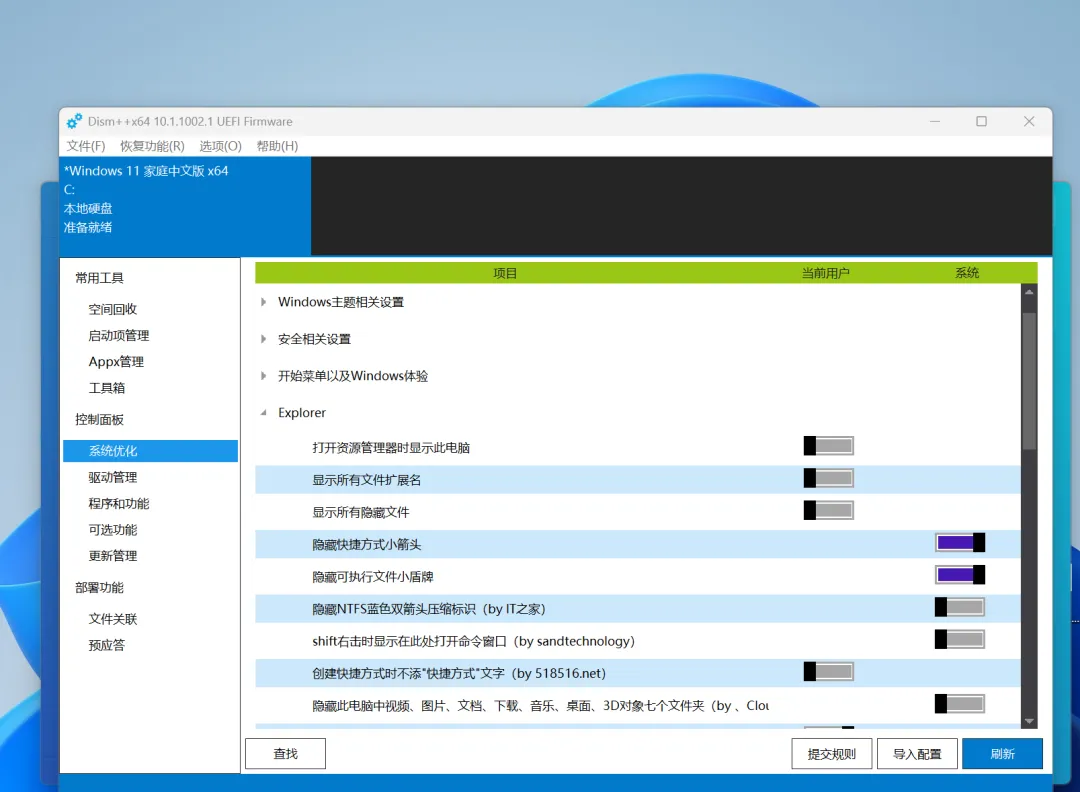Viewport: 1080px width, 792px height.
Task: Select the Windows 11 家庭中文版 x64 image tile
Action: pos(186,206)
